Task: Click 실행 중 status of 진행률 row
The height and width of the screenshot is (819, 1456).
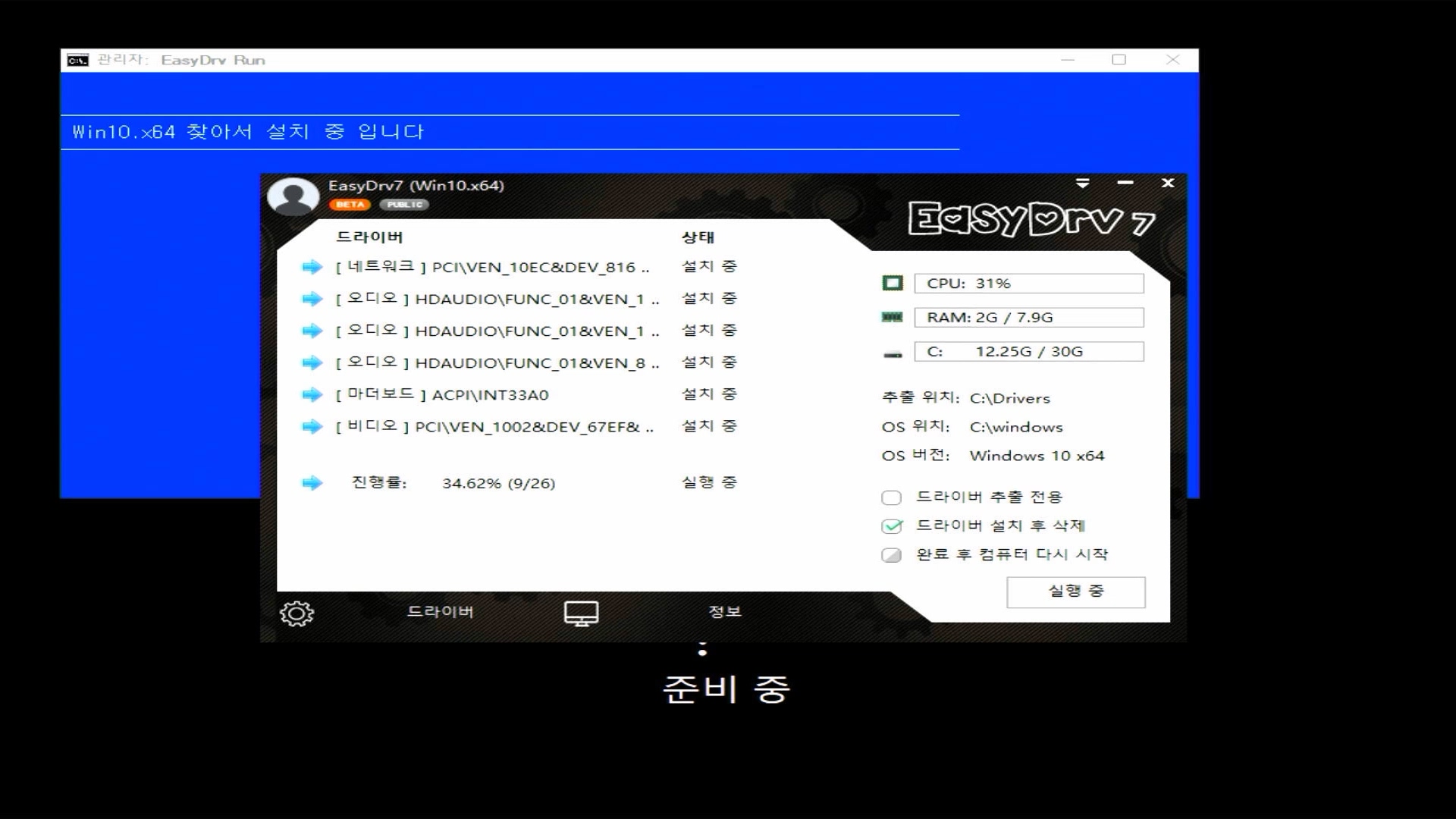Action: [x=709, y=482]
